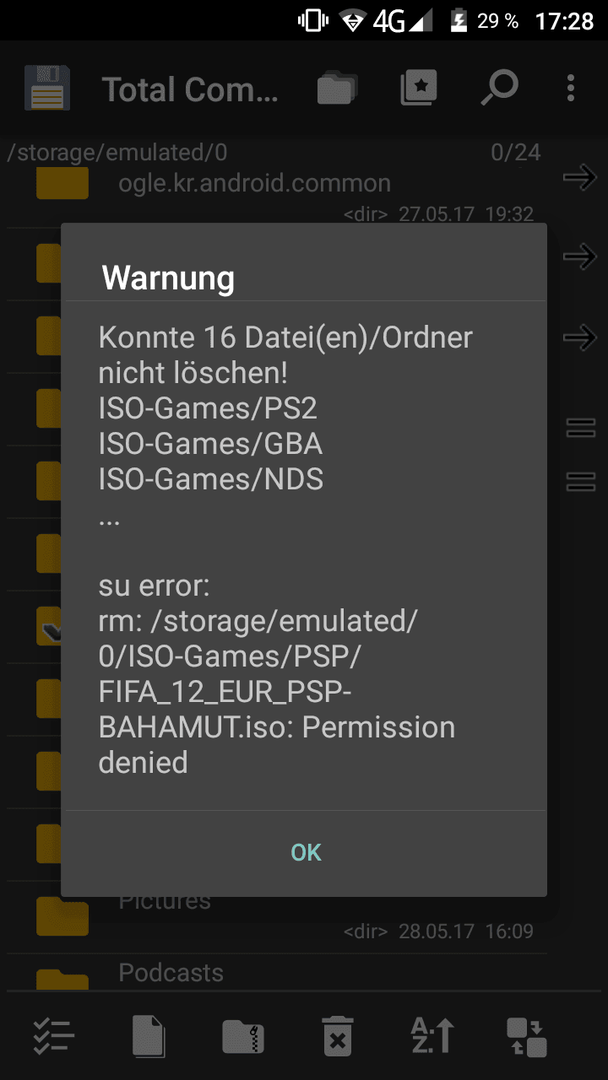
Task: Tap the select files checklist icon
Action: click(54, 1036)
